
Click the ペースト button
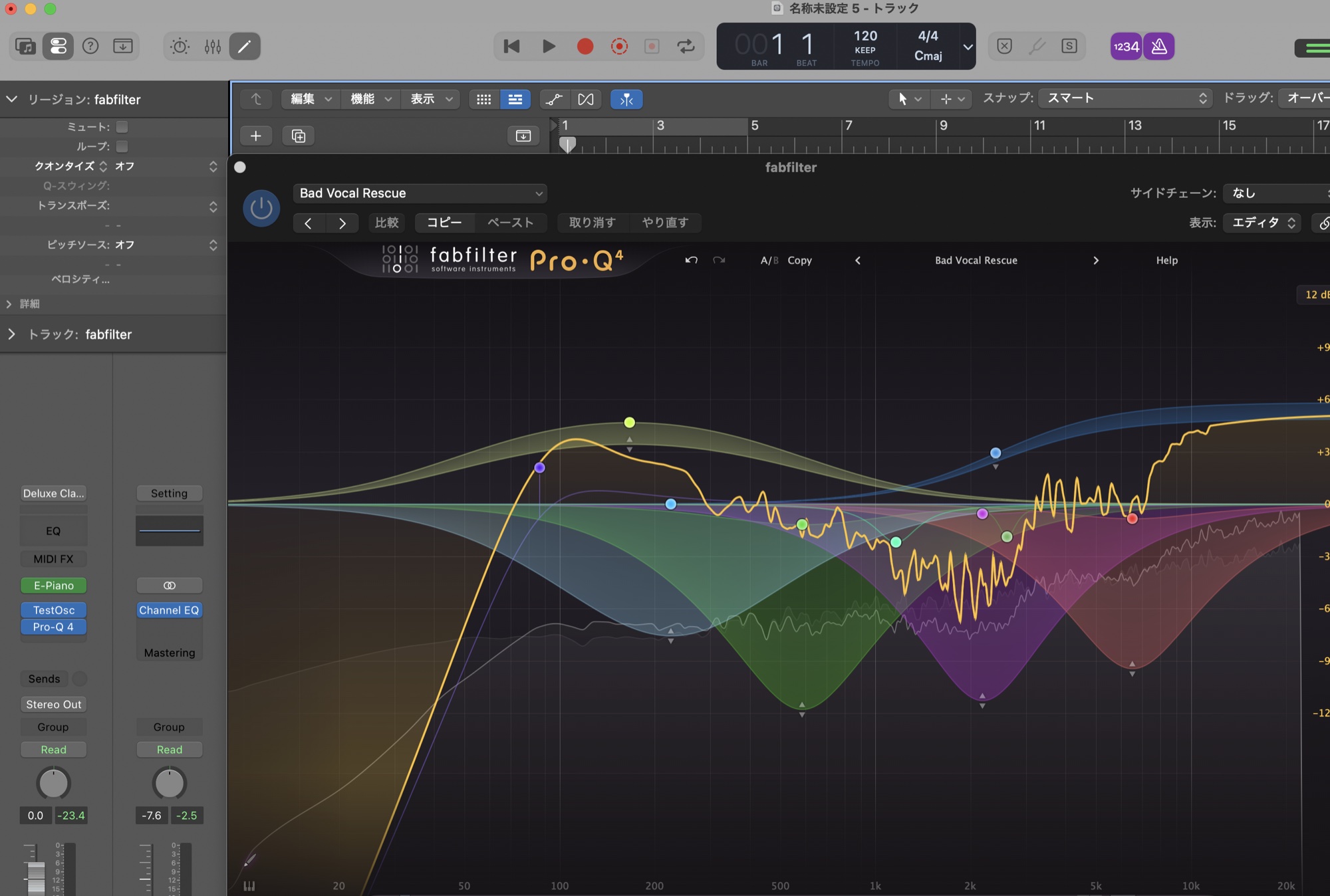[x=511, y=223]
